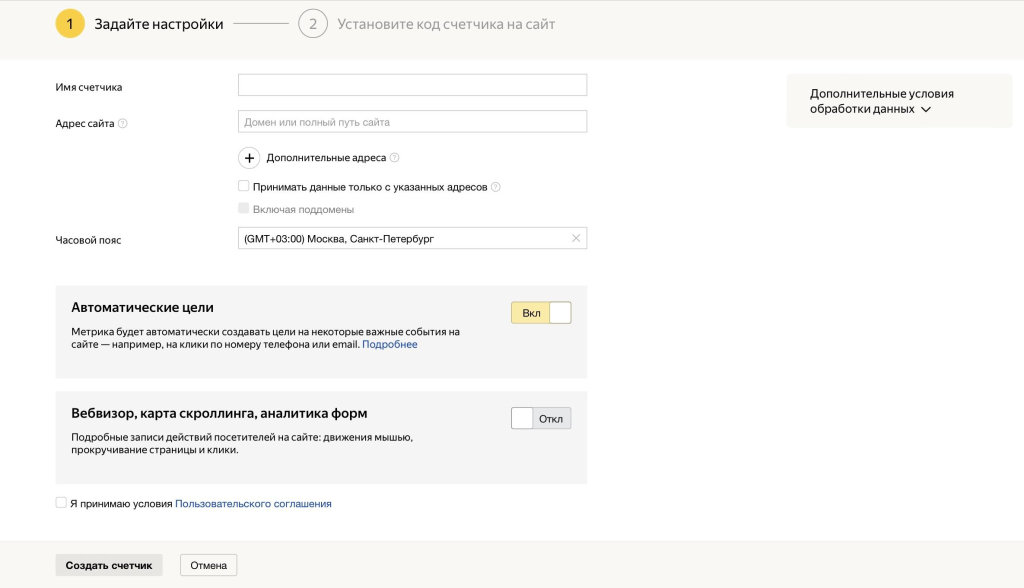Click step 2 Установите код счетчика

313,24
